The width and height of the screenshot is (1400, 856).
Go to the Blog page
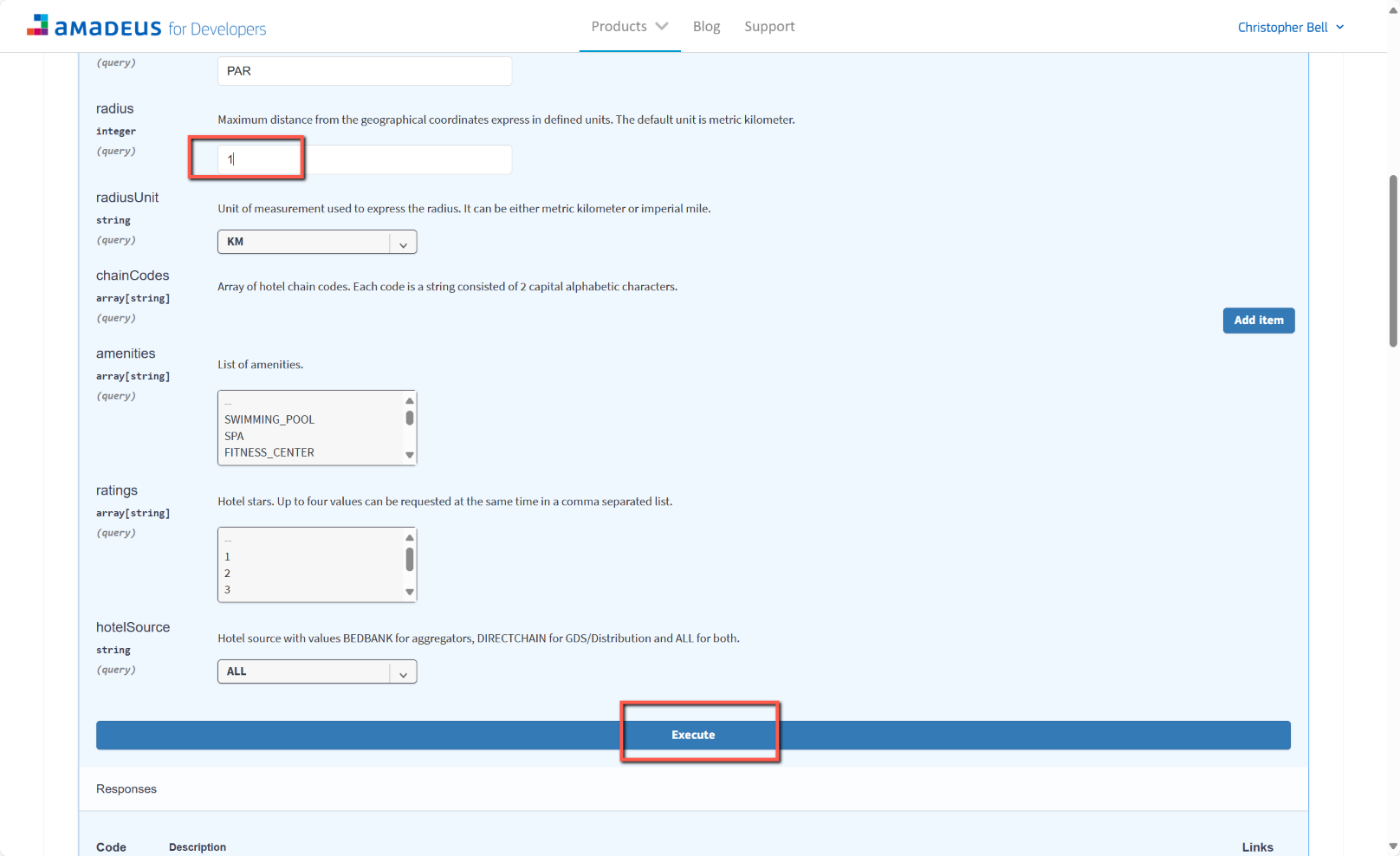(x=706, y=27)
